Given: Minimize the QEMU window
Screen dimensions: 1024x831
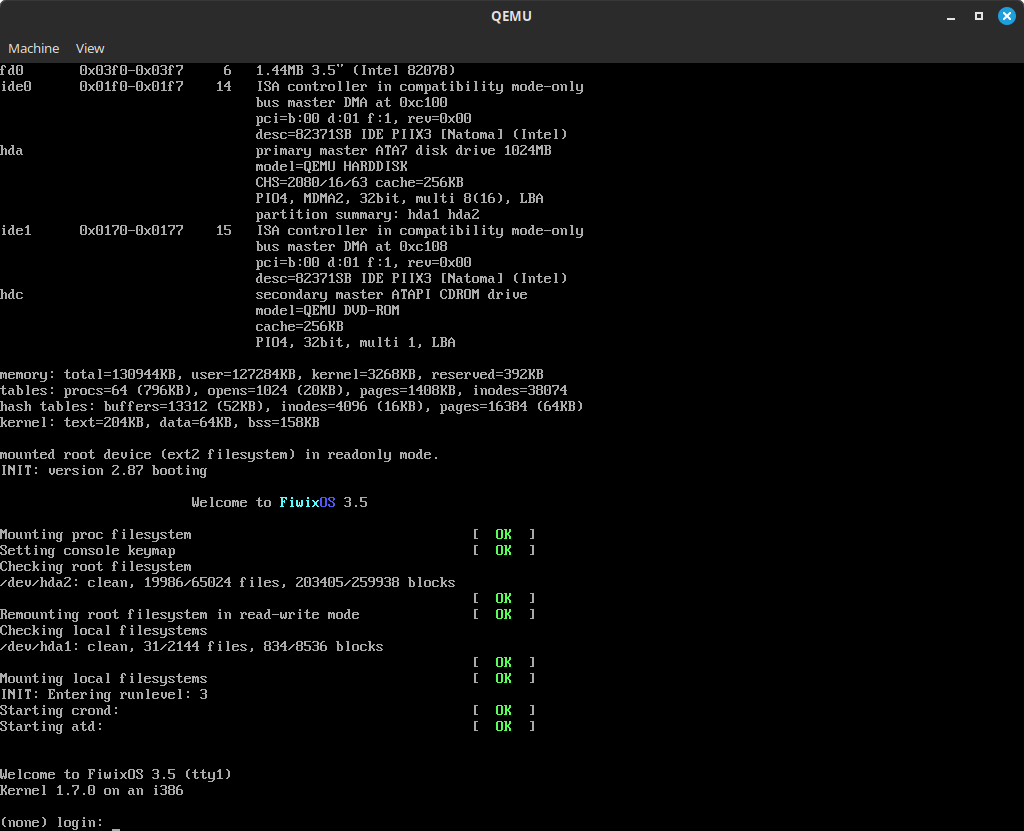Looking at the screenshot, I should [x=950, y=16].
